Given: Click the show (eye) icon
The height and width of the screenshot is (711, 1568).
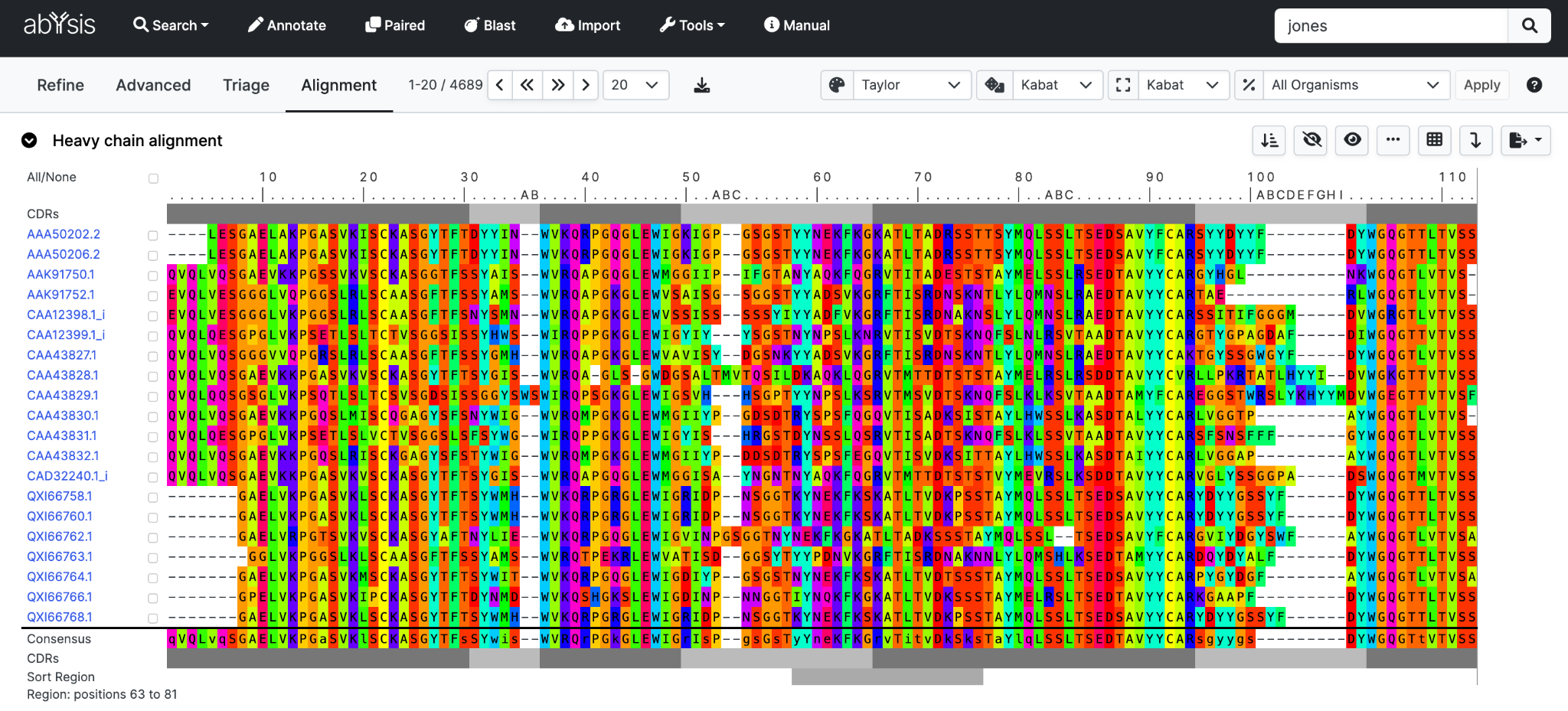Looking at the screenshot, I should [x=1353, y=140].
